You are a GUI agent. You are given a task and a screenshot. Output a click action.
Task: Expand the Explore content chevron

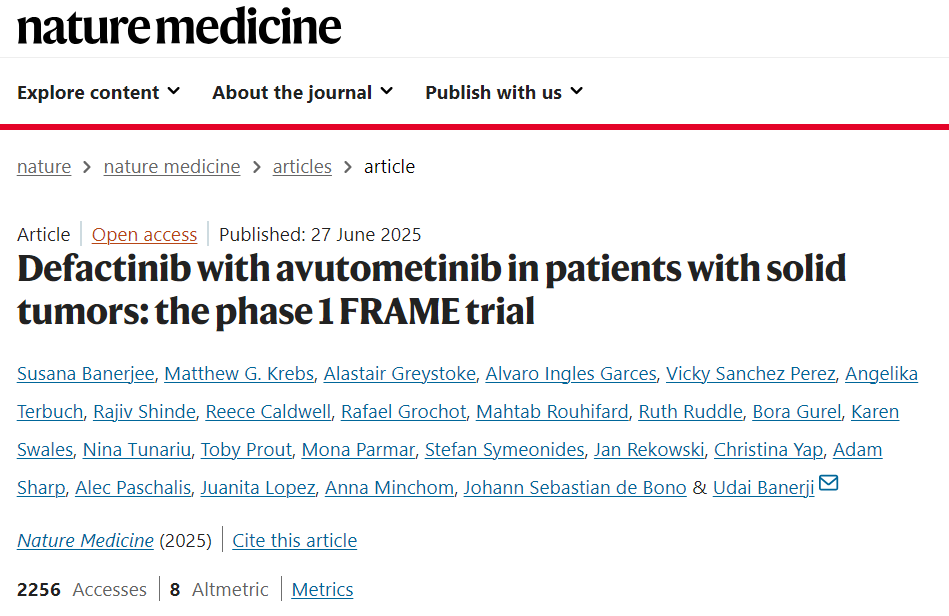point(174,91)
